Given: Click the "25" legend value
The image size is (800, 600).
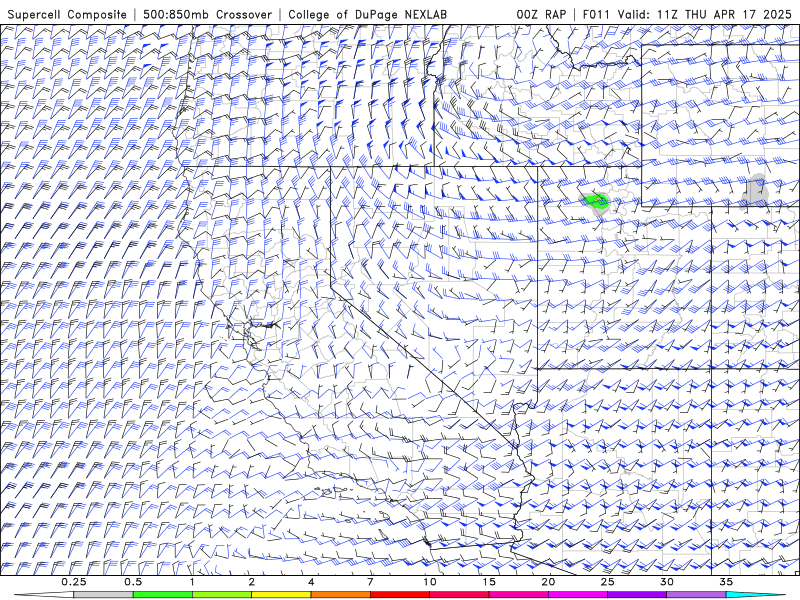Looking at the screenshot, I should 607,582.
